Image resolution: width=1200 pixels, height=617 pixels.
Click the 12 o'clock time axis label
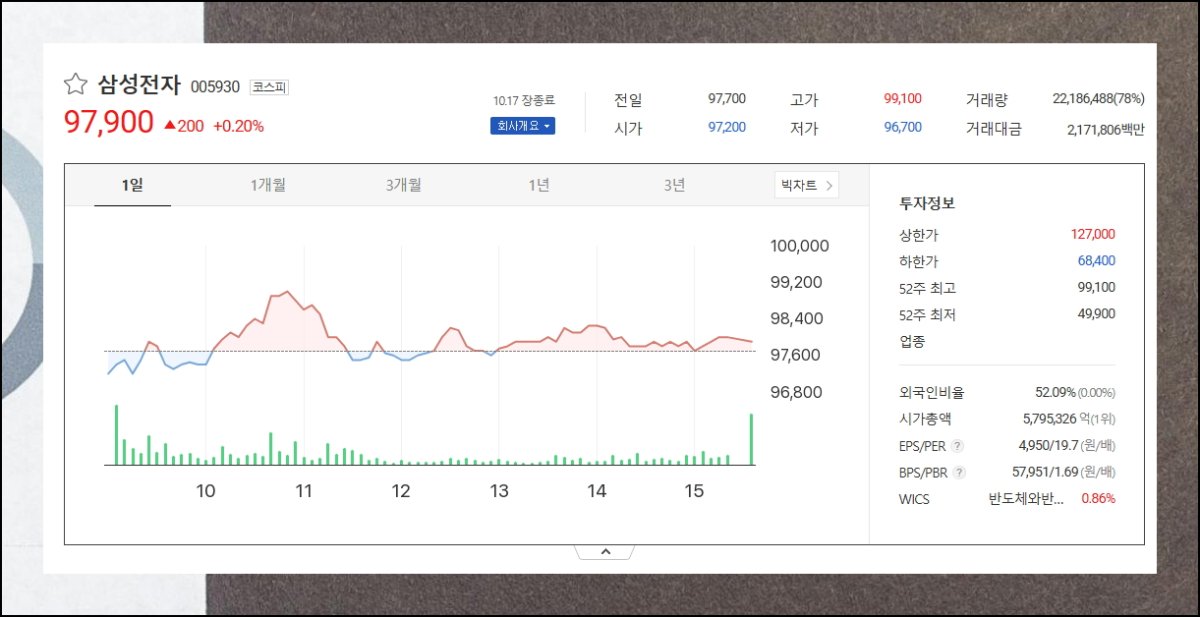click(401, 491)
